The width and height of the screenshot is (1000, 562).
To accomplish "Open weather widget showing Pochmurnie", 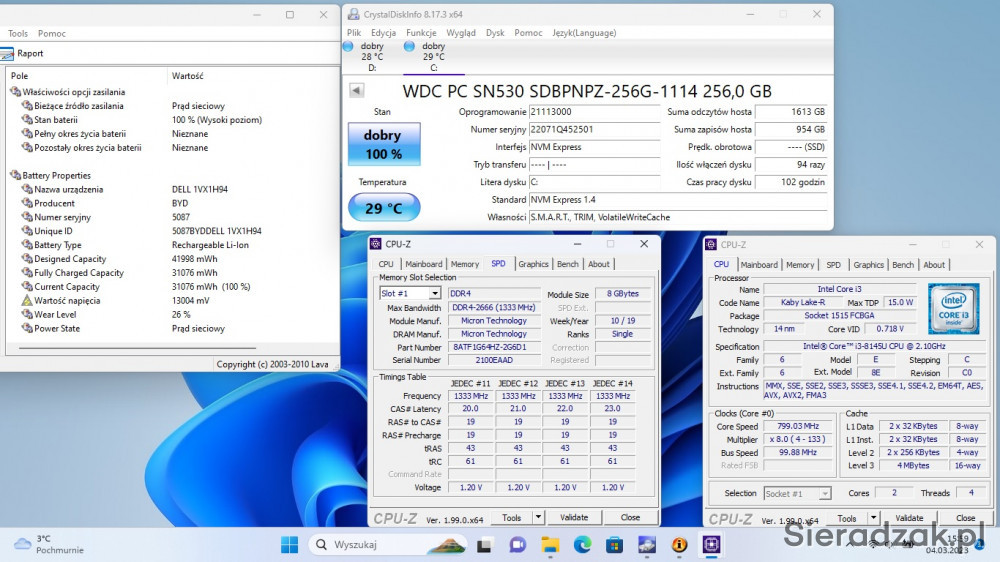I will pos(48,544).
